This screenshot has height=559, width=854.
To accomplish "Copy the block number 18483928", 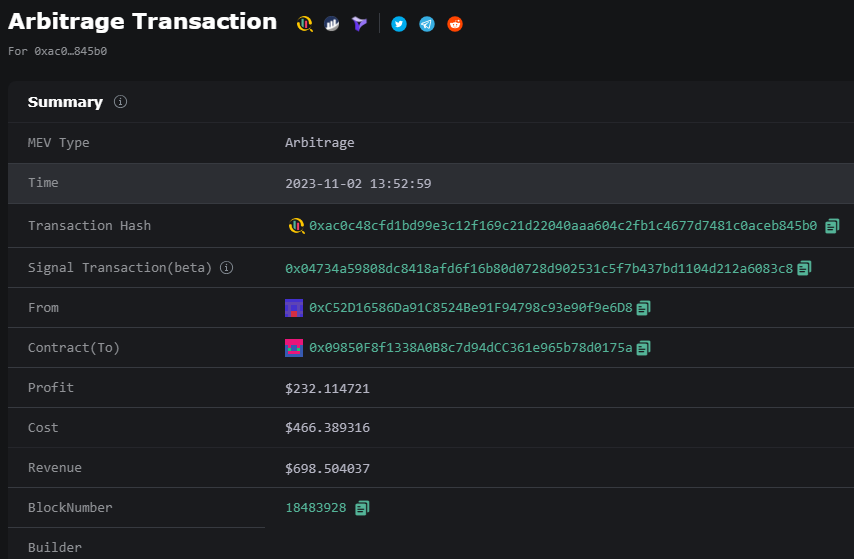I will pos(362,508).
